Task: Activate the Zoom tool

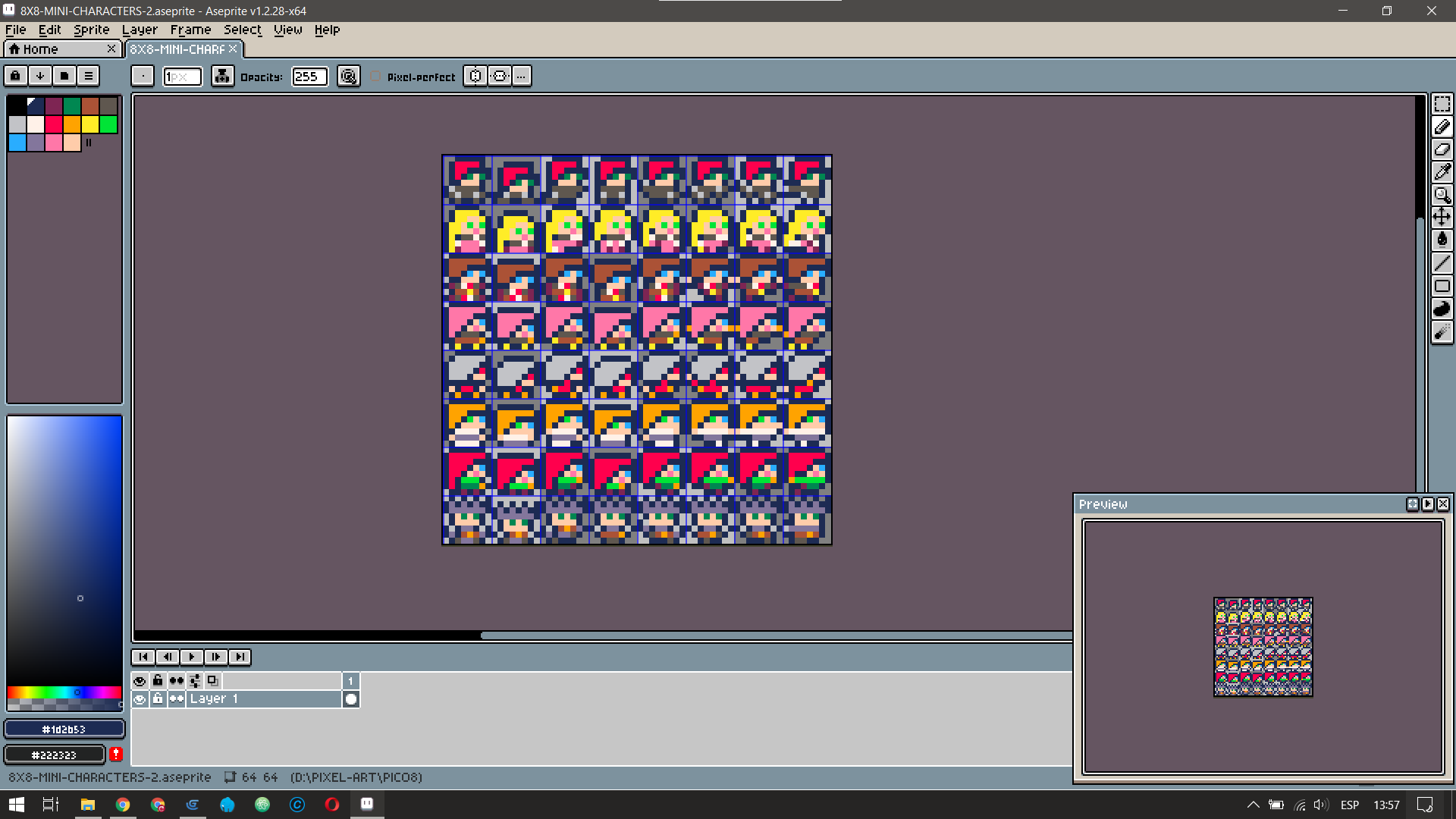Action: tap(1442, 196)
